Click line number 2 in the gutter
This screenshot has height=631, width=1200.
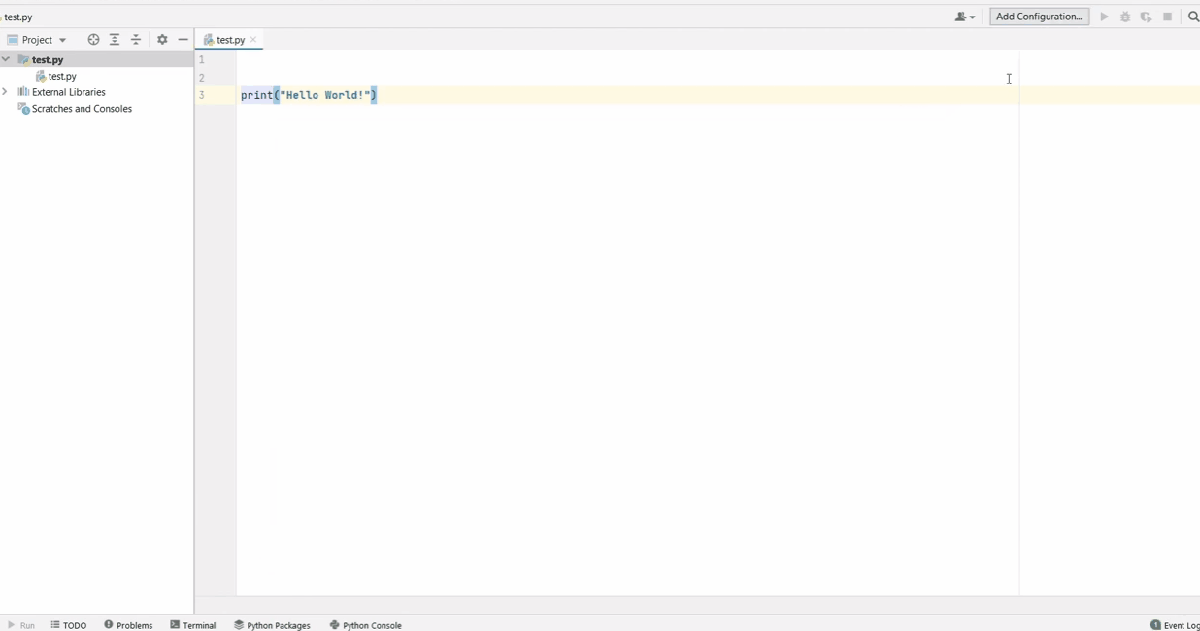202,77
